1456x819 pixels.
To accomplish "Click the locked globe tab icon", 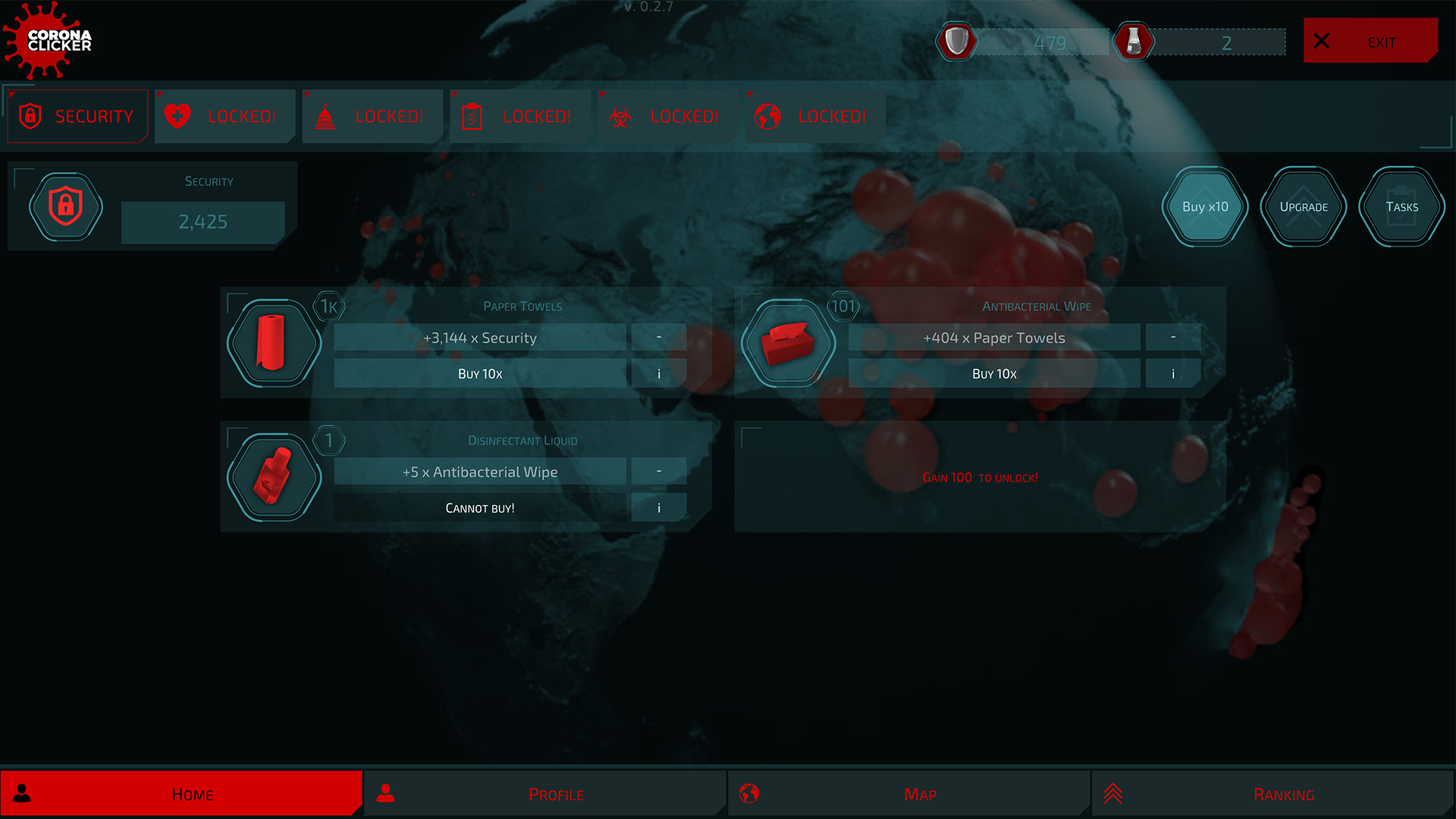I will tap(767, 116).
